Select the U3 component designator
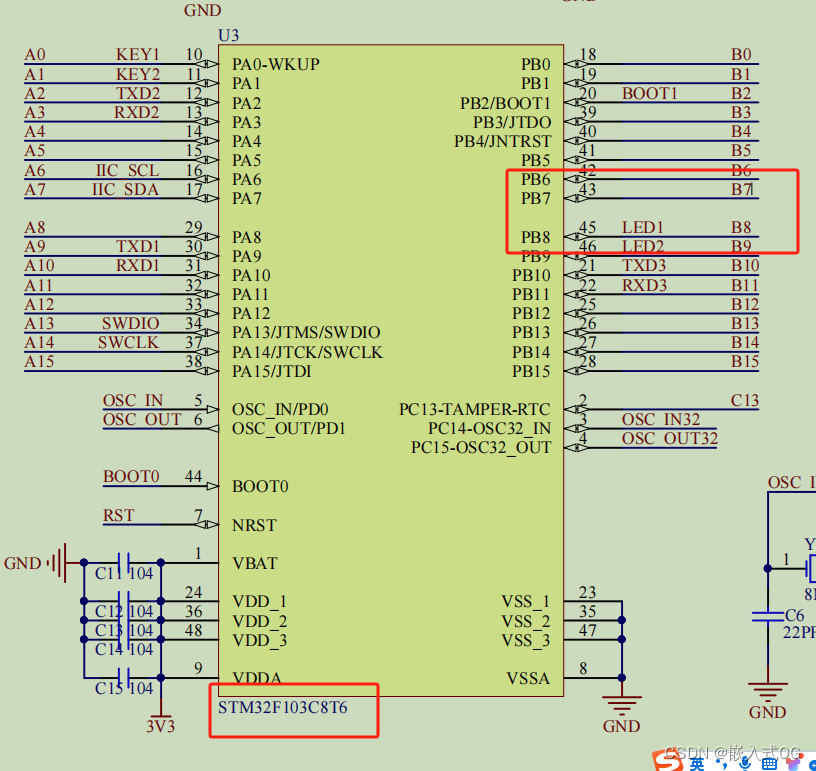 point(228,35)
